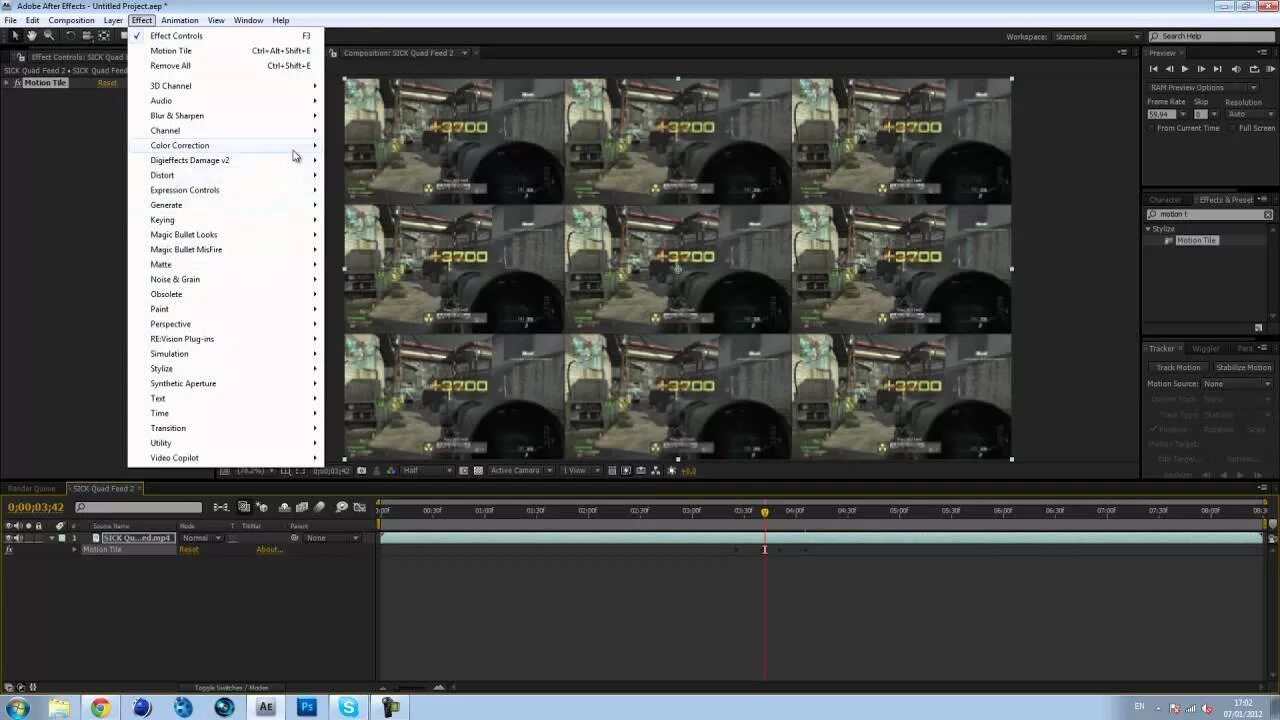Open Skype taskbar icon
This screenshot has height=720, width=1280.
point(348,707)
